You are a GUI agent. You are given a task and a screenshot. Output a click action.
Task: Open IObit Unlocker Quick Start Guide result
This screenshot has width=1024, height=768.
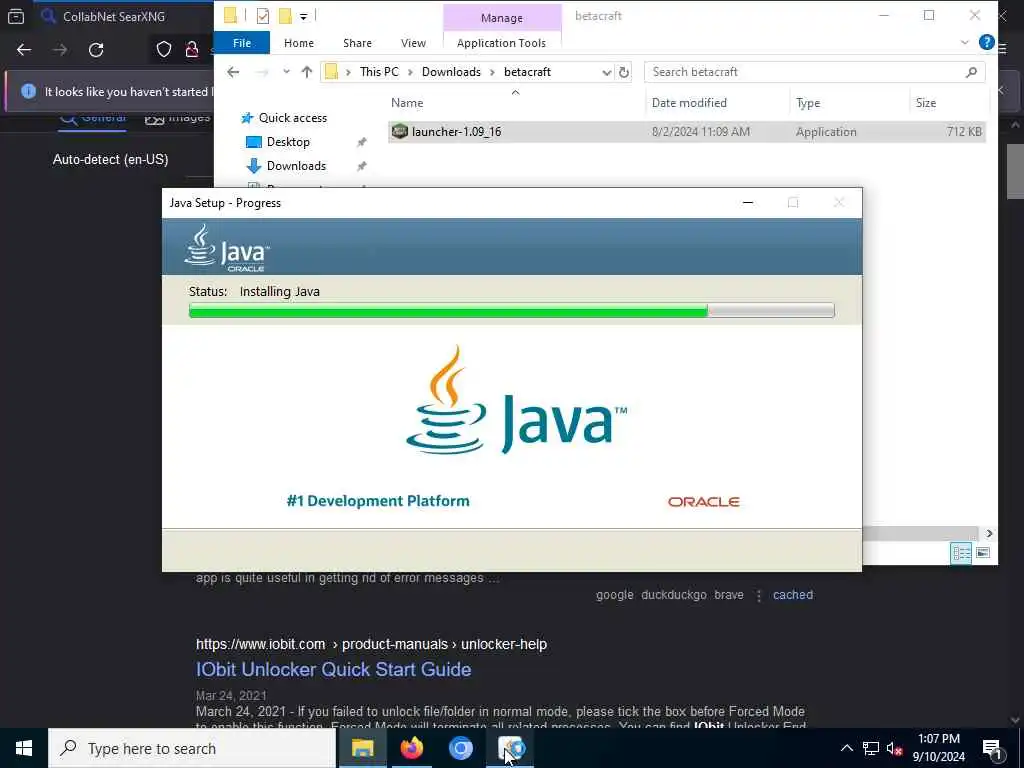333,669
